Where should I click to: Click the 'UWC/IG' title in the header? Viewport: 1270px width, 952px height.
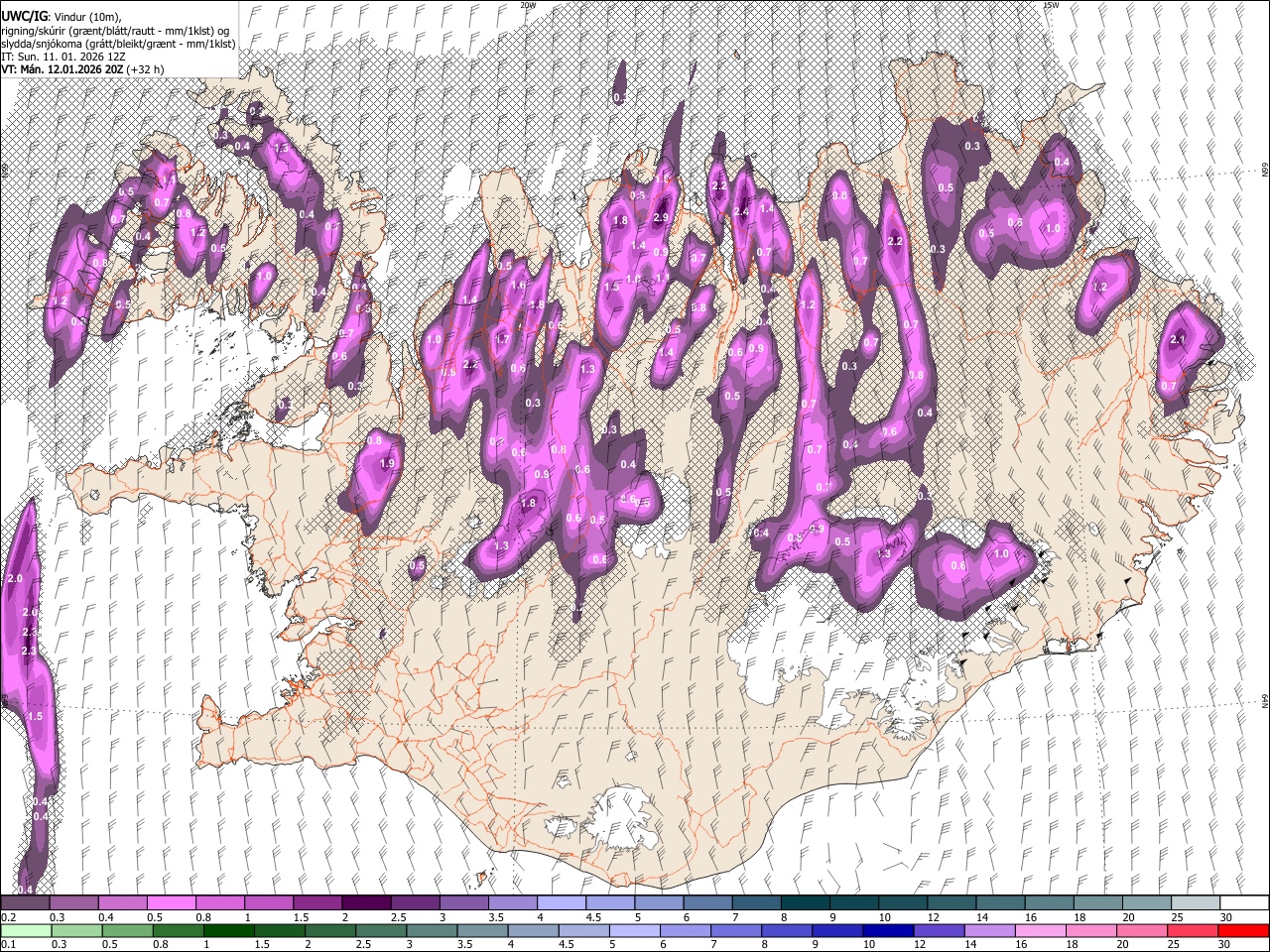pyautogui.click(x=23, y=16)
